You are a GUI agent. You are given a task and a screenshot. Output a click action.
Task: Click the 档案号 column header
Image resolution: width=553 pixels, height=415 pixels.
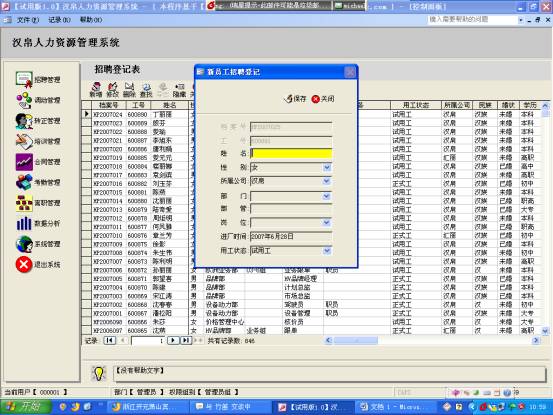click(109, 105)
